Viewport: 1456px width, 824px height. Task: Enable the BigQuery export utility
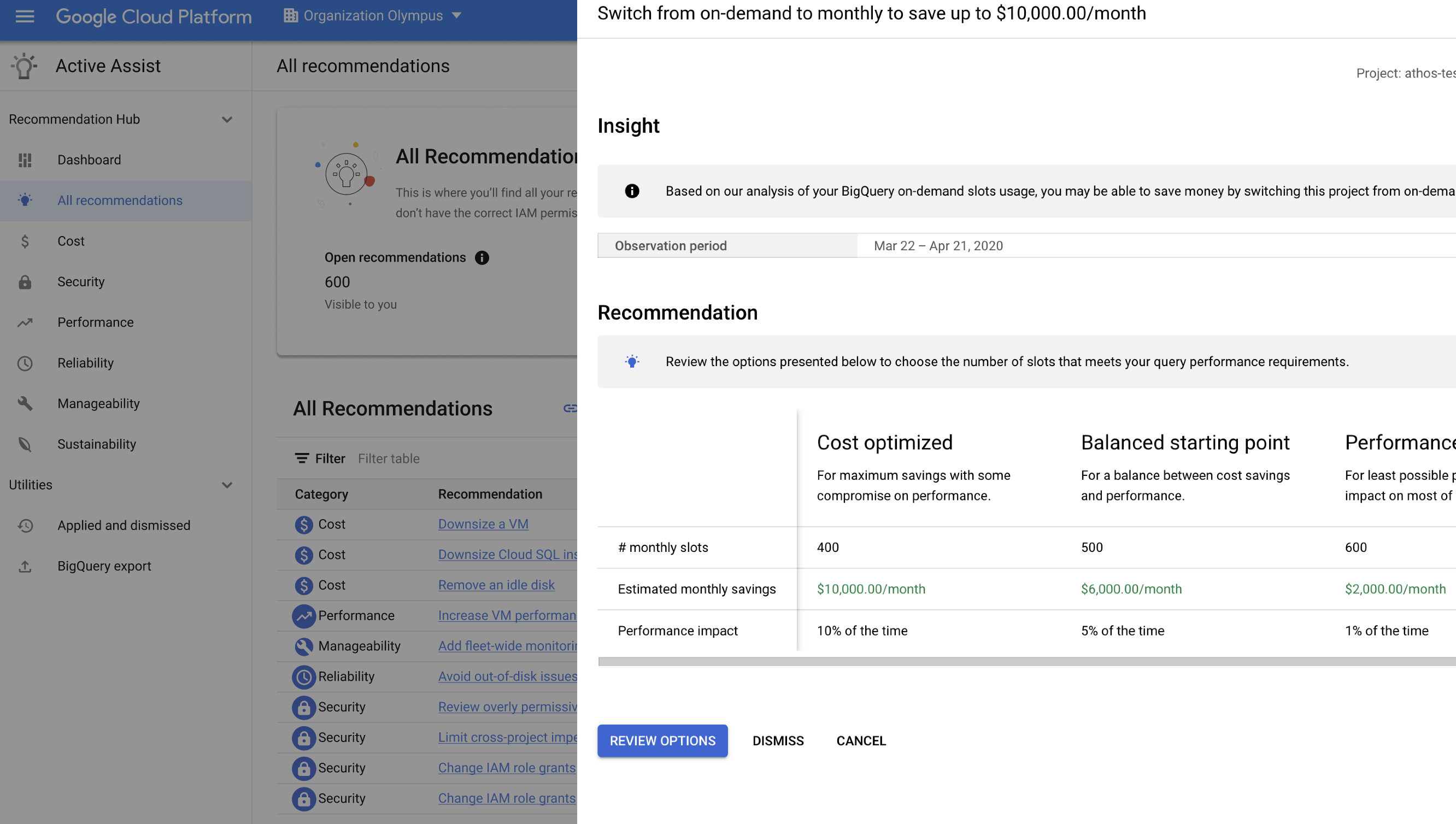coord(104,565)
